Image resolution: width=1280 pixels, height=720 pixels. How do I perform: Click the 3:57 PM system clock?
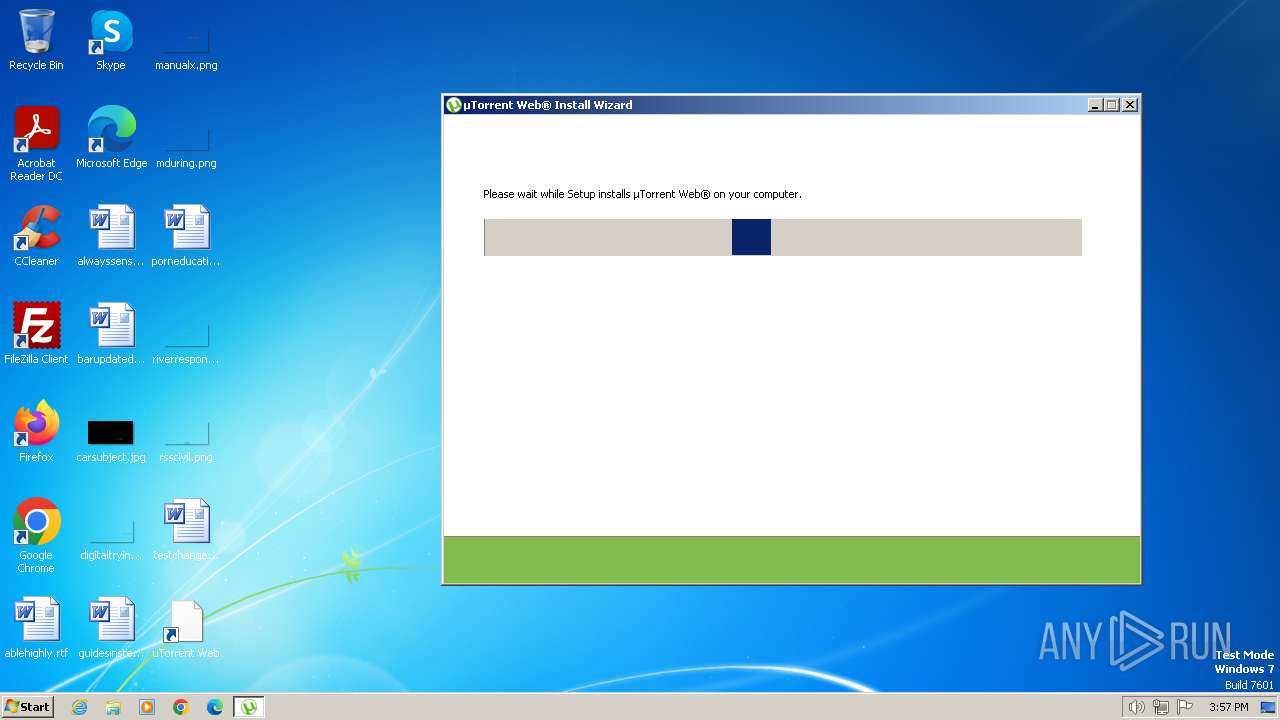point(1228,707)
